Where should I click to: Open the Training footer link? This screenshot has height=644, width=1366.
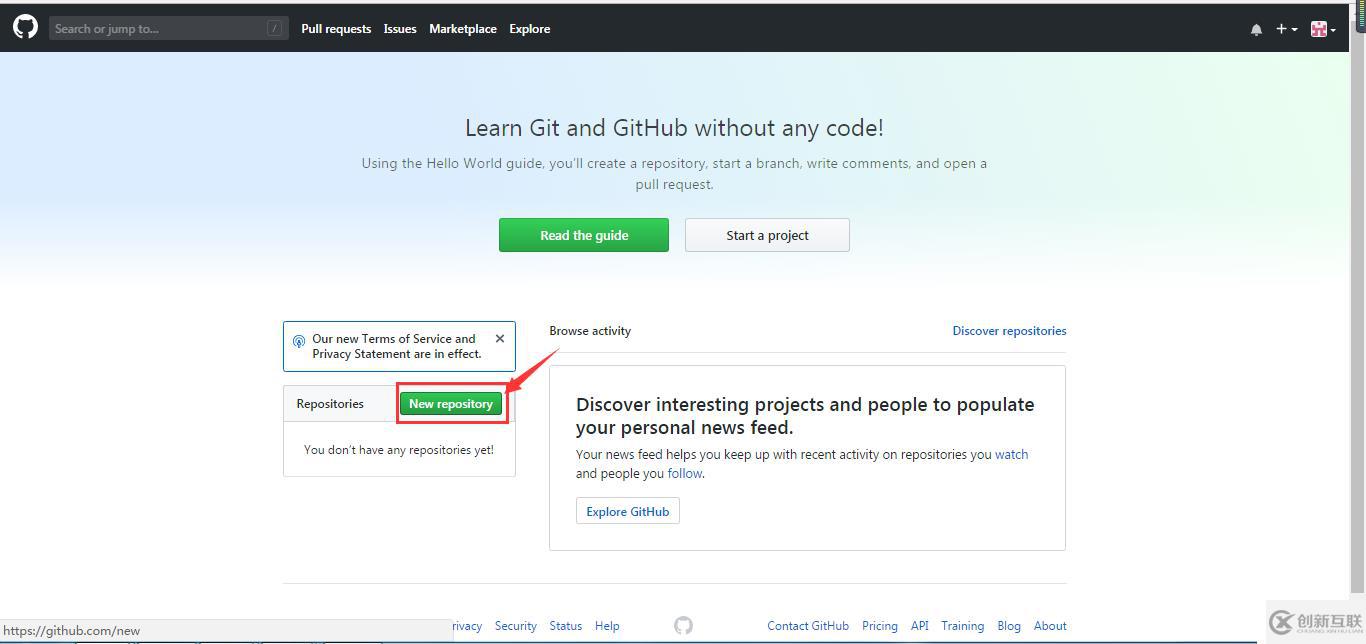tap(963, 626)
